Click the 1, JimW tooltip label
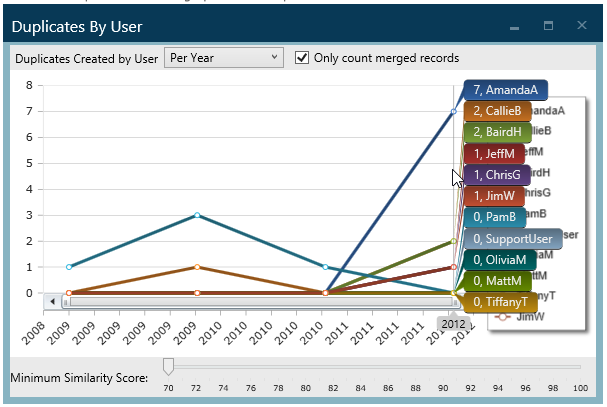This screenshot has width=607, height=407. tap(494, 196)
